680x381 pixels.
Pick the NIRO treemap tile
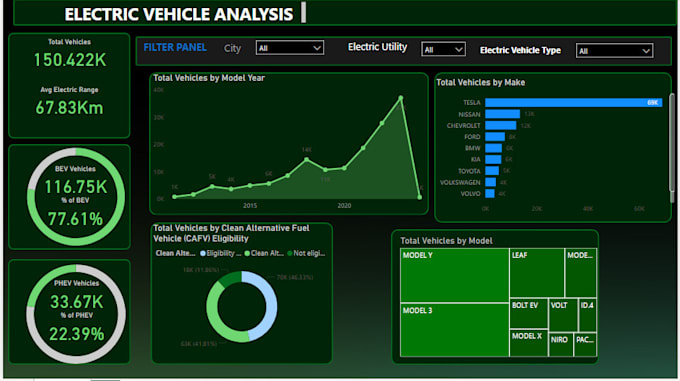[x=561, y=345]
